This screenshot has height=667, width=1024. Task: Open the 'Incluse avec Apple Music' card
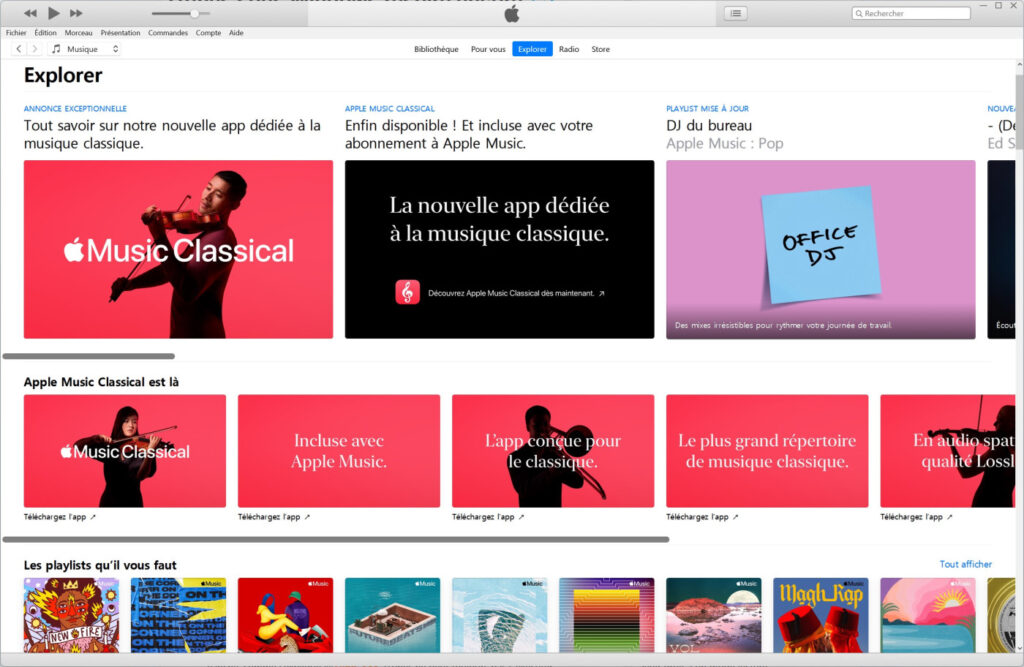click(339, 451)
